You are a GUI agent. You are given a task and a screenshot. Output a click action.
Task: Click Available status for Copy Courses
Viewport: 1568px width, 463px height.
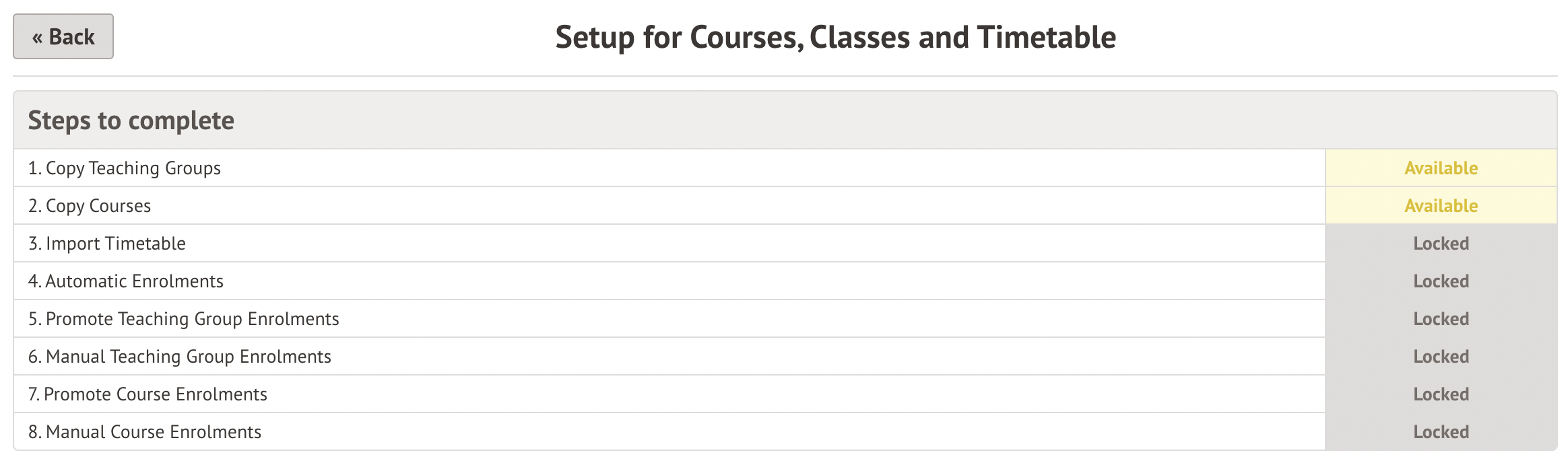pyautogui.click(x=1441, y=206)
